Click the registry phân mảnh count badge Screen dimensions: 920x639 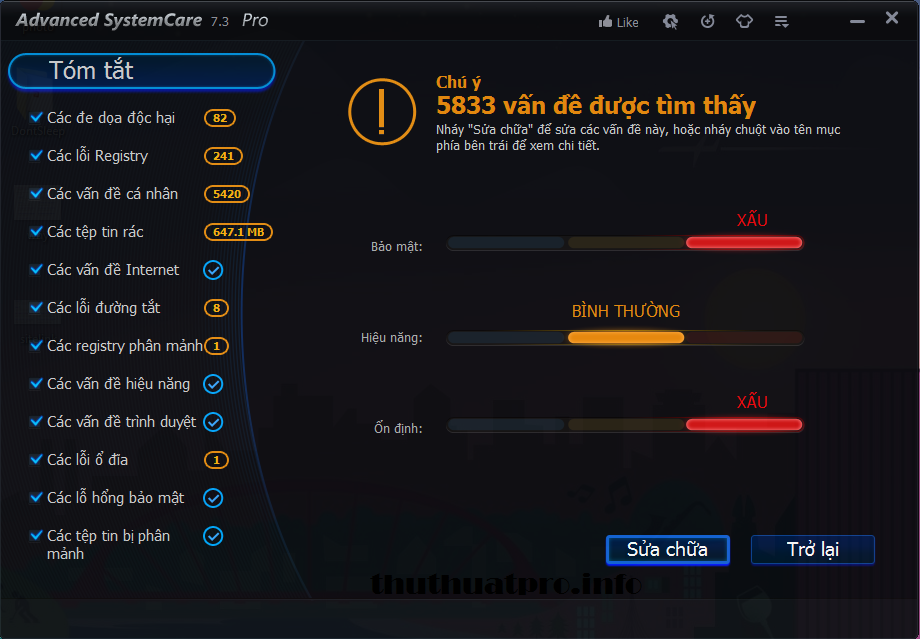click(216, 346)
